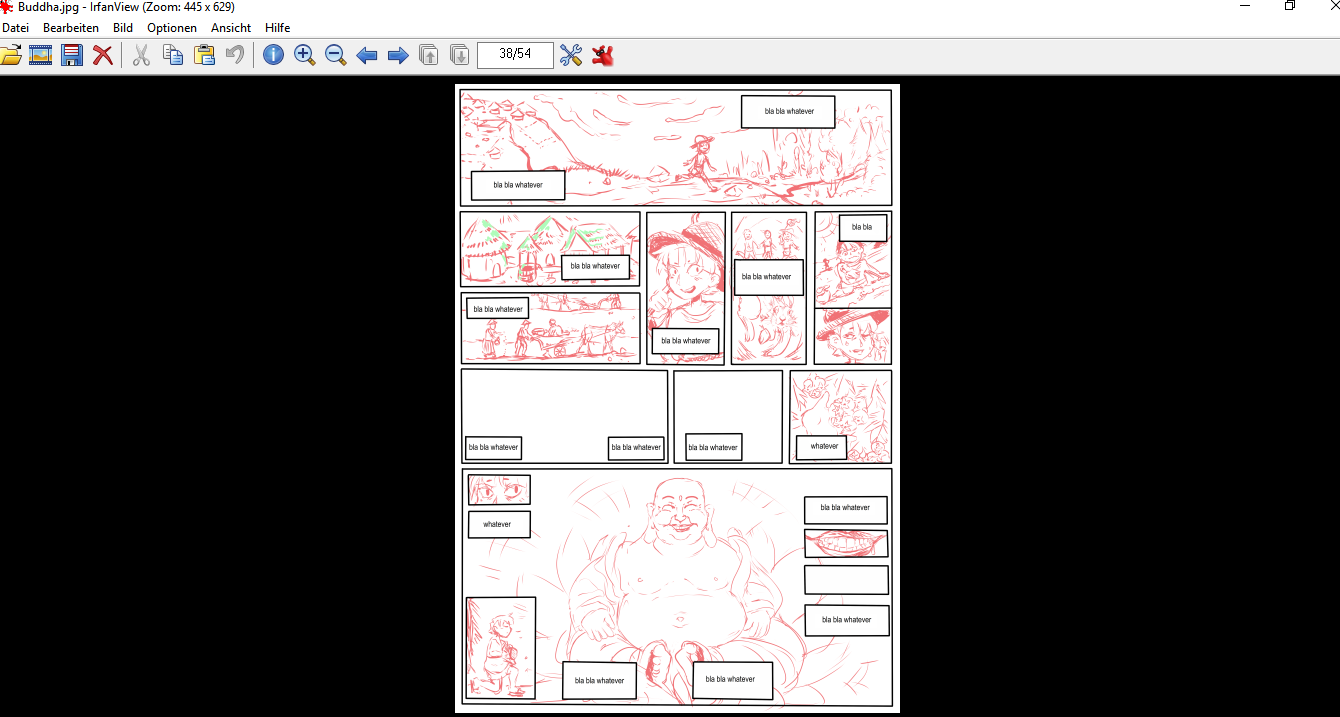Image resolution: width=1340 pixels, height=717 pixels.
Task: Open the Ansicht menu
Action: (x=231, y=28)
